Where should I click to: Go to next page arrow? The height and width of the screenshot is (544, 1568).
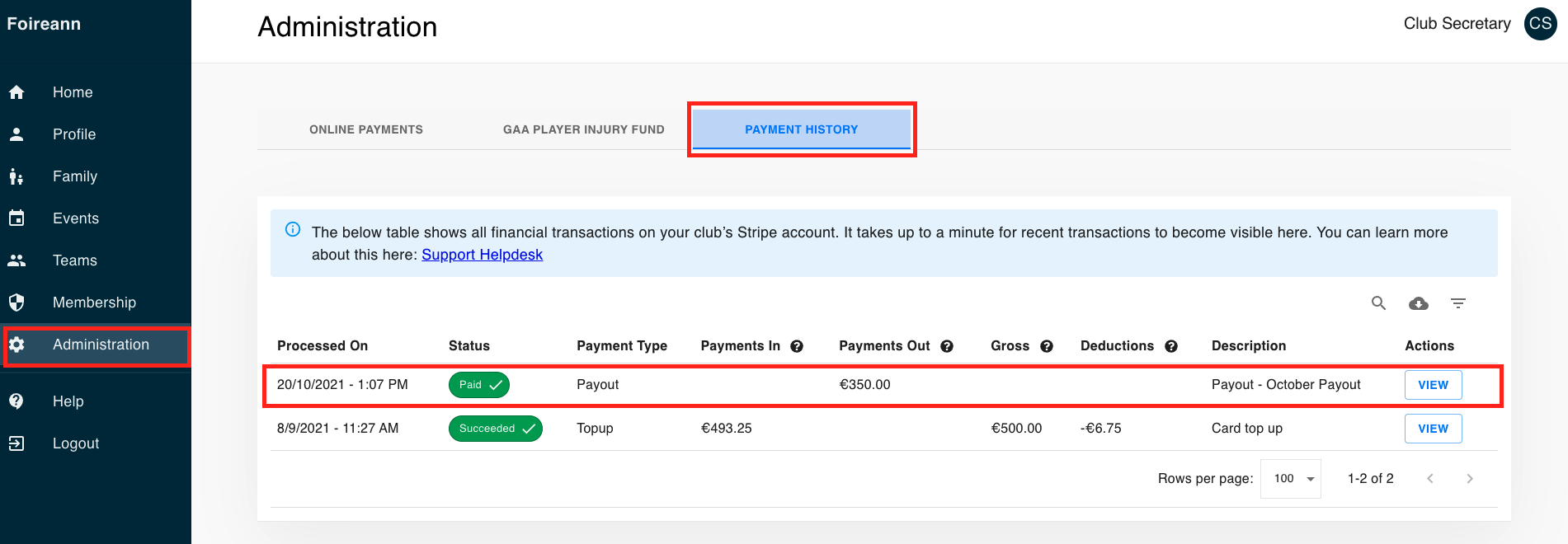coord(1470,479)
